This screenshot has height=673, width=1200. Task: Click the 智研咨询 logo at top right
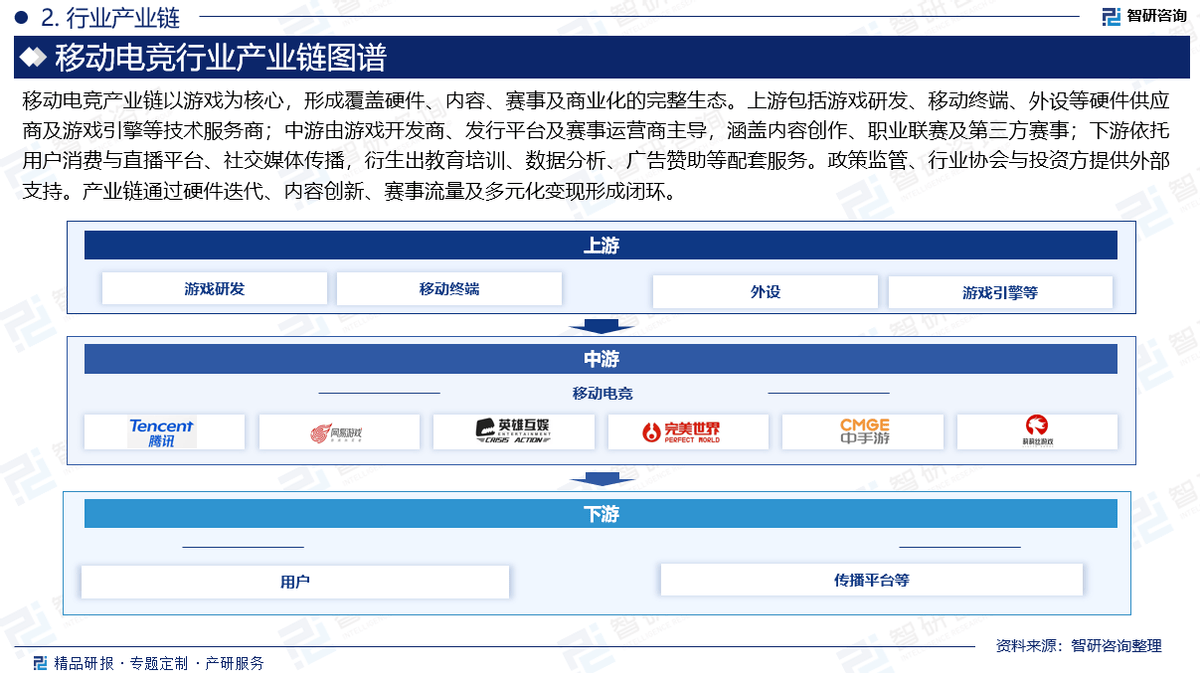[1144, 16]
